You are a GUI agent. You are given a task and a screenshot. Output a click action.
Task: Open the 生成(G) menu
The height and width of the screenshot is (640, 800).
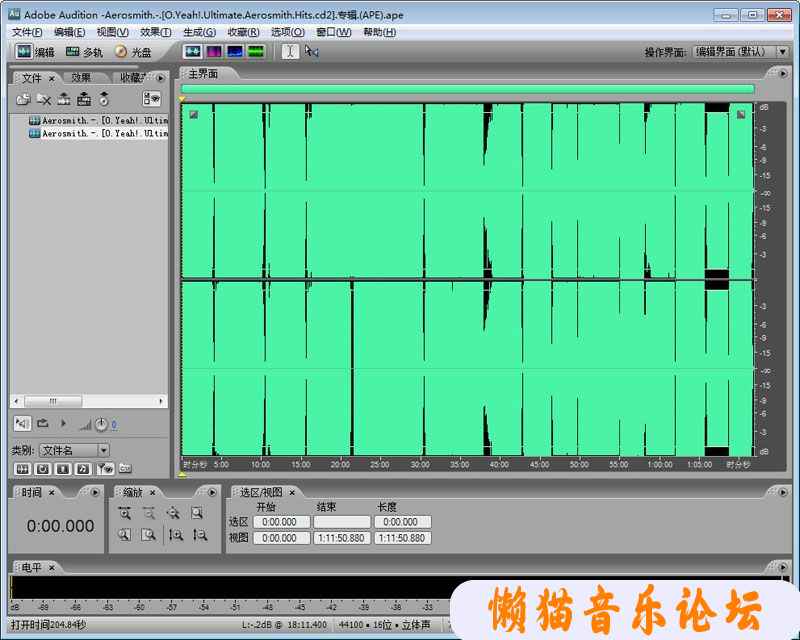(x=199, y=32)
